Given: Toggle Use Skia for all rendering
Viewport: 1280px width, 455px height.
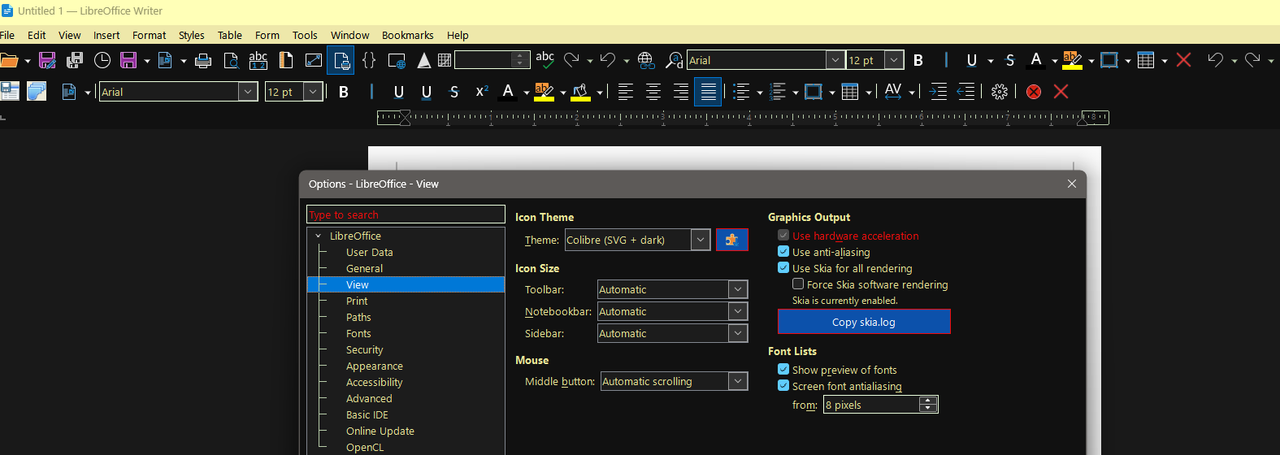Looking at the screenshot, I should [x=784, y=268].
